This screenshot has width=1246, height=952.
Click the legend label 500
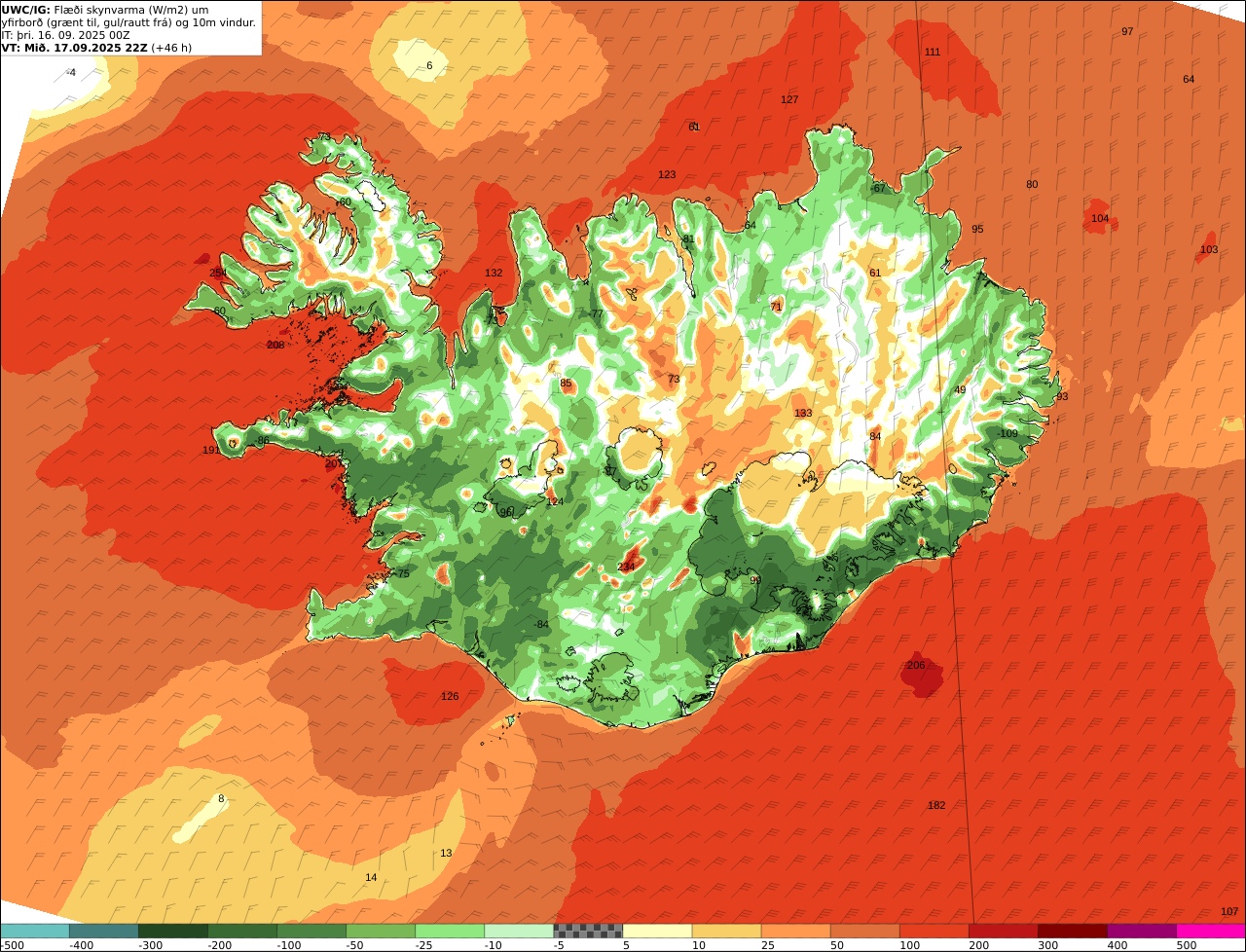pyautogui.click(x=1187, y=945)
